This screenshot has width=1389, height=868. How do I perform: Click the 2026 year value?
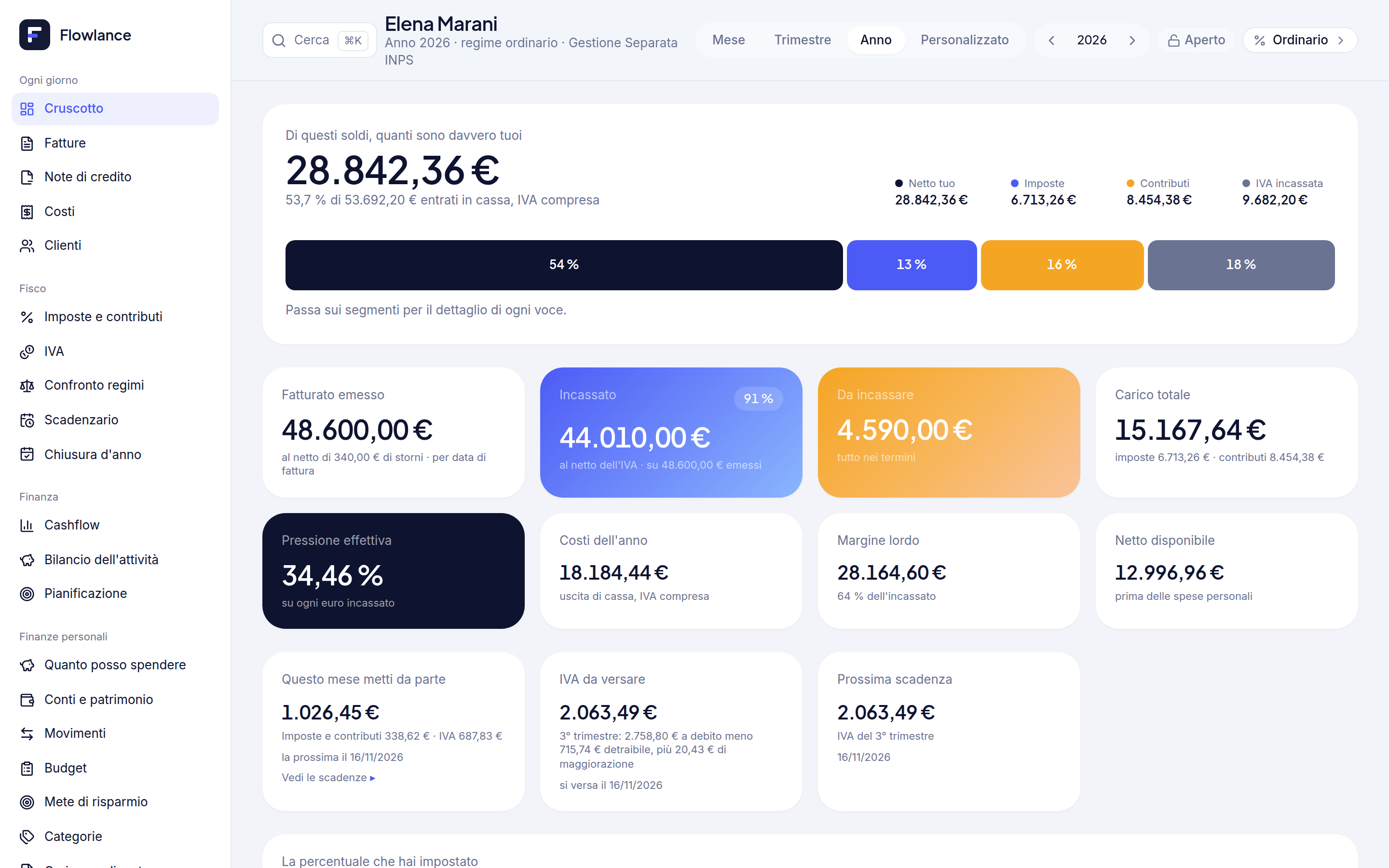pyautogui.click(x=1092, y=40)
